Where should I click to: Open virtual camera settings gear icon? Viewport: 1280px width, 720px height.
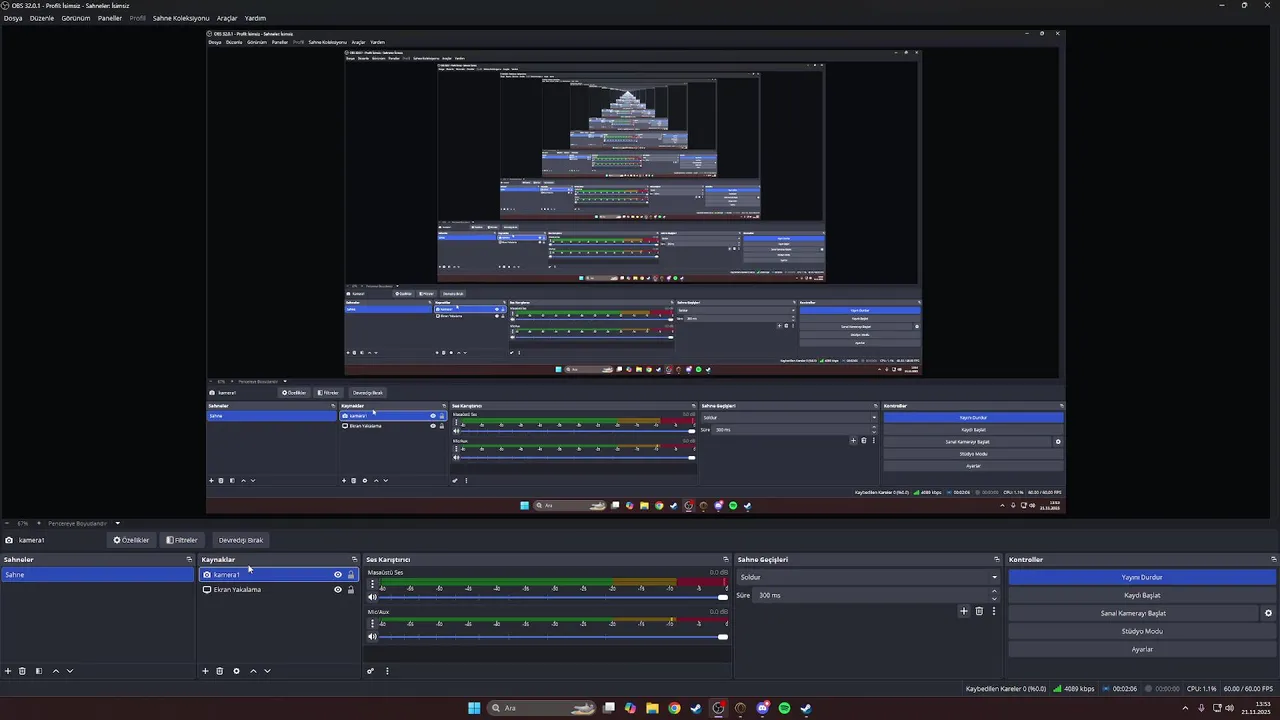pos(1268,613)
